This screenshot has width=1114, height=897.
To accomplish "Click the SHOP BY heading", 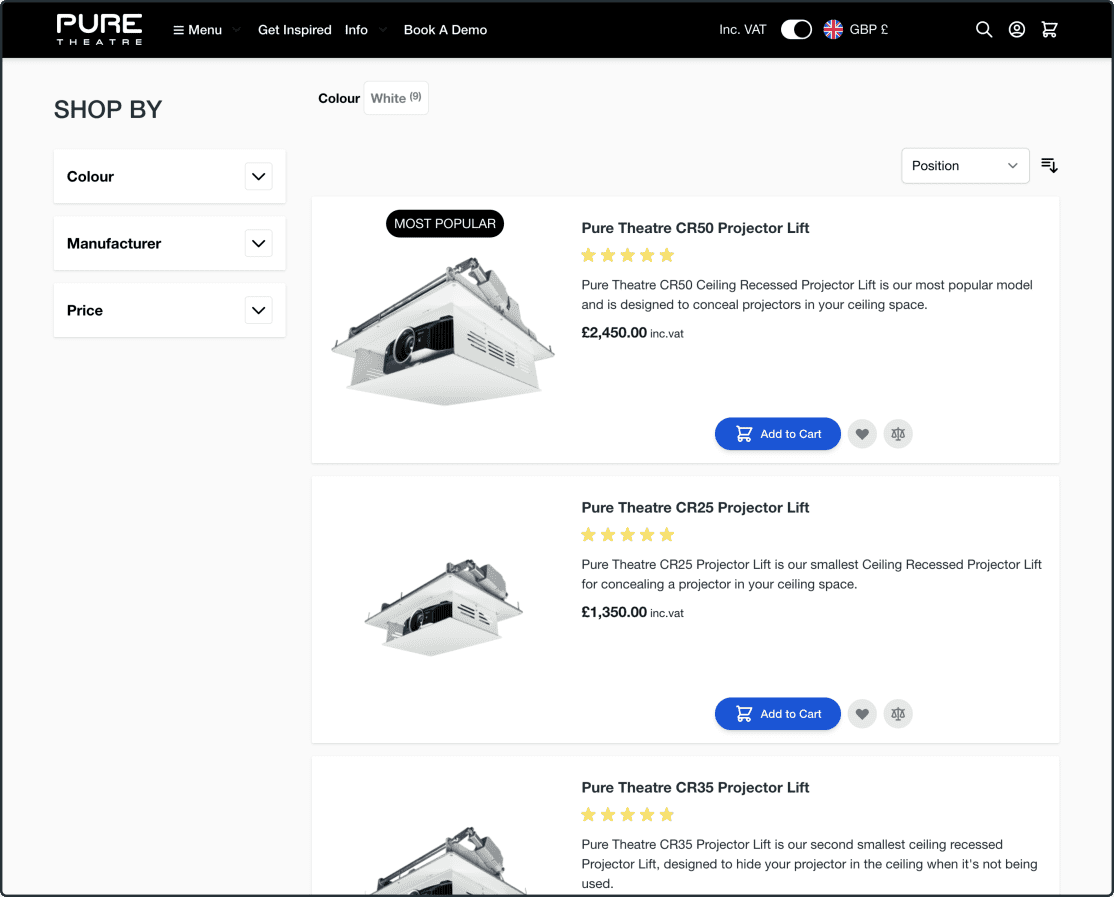I will click(x=108, y=109).
